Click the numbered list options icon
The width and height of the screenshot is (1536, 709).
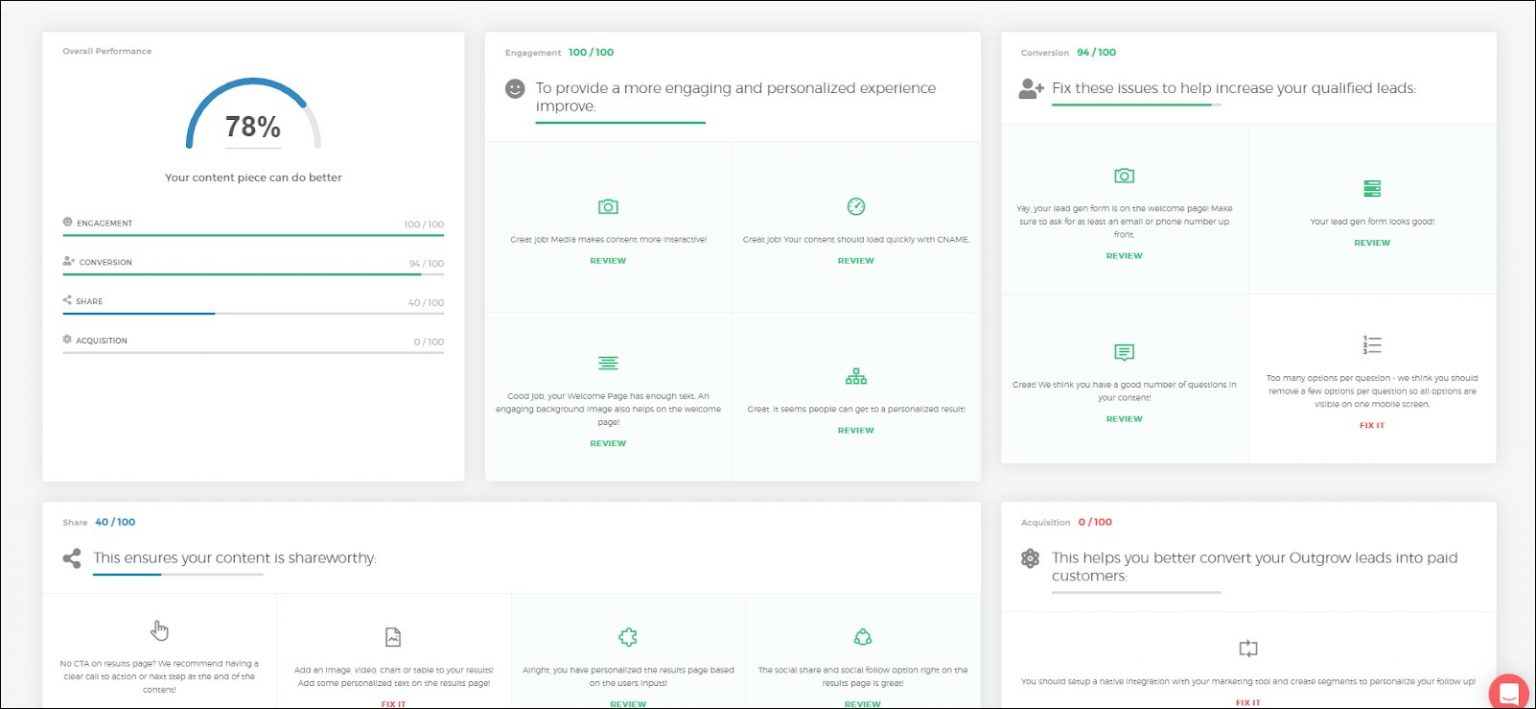1372,345
